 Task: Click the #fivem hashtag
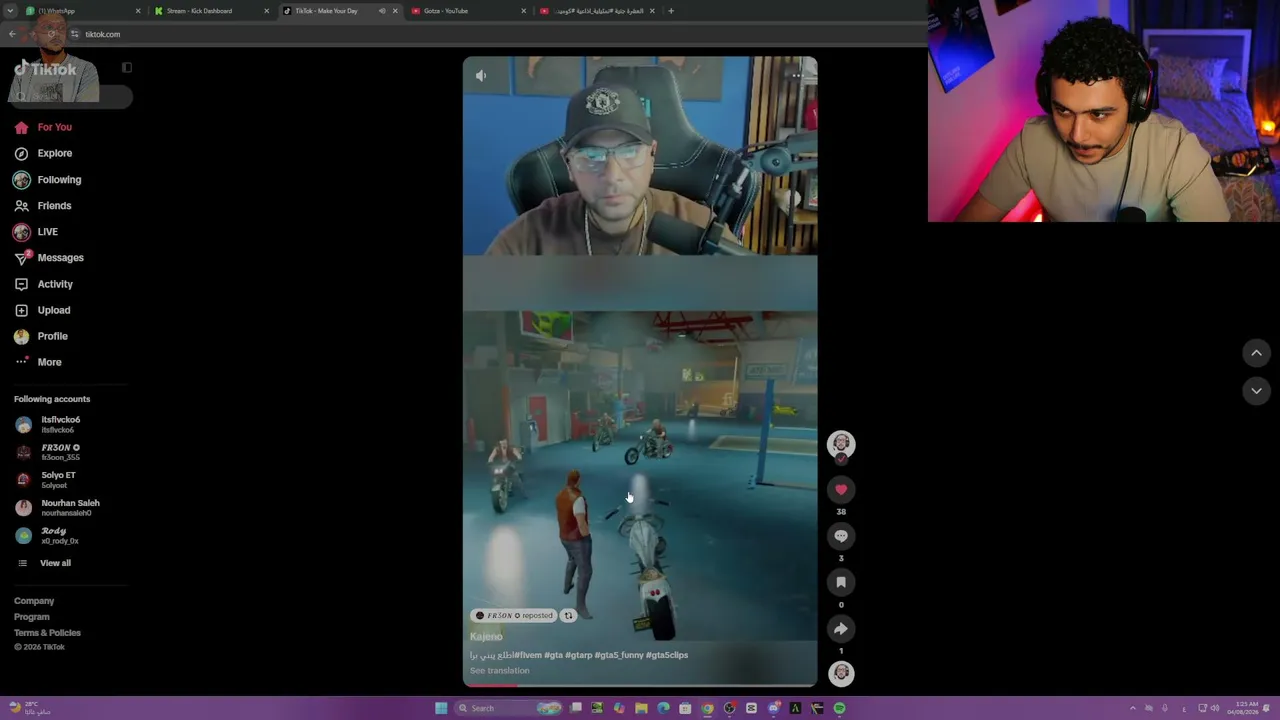tap(527, 655)
